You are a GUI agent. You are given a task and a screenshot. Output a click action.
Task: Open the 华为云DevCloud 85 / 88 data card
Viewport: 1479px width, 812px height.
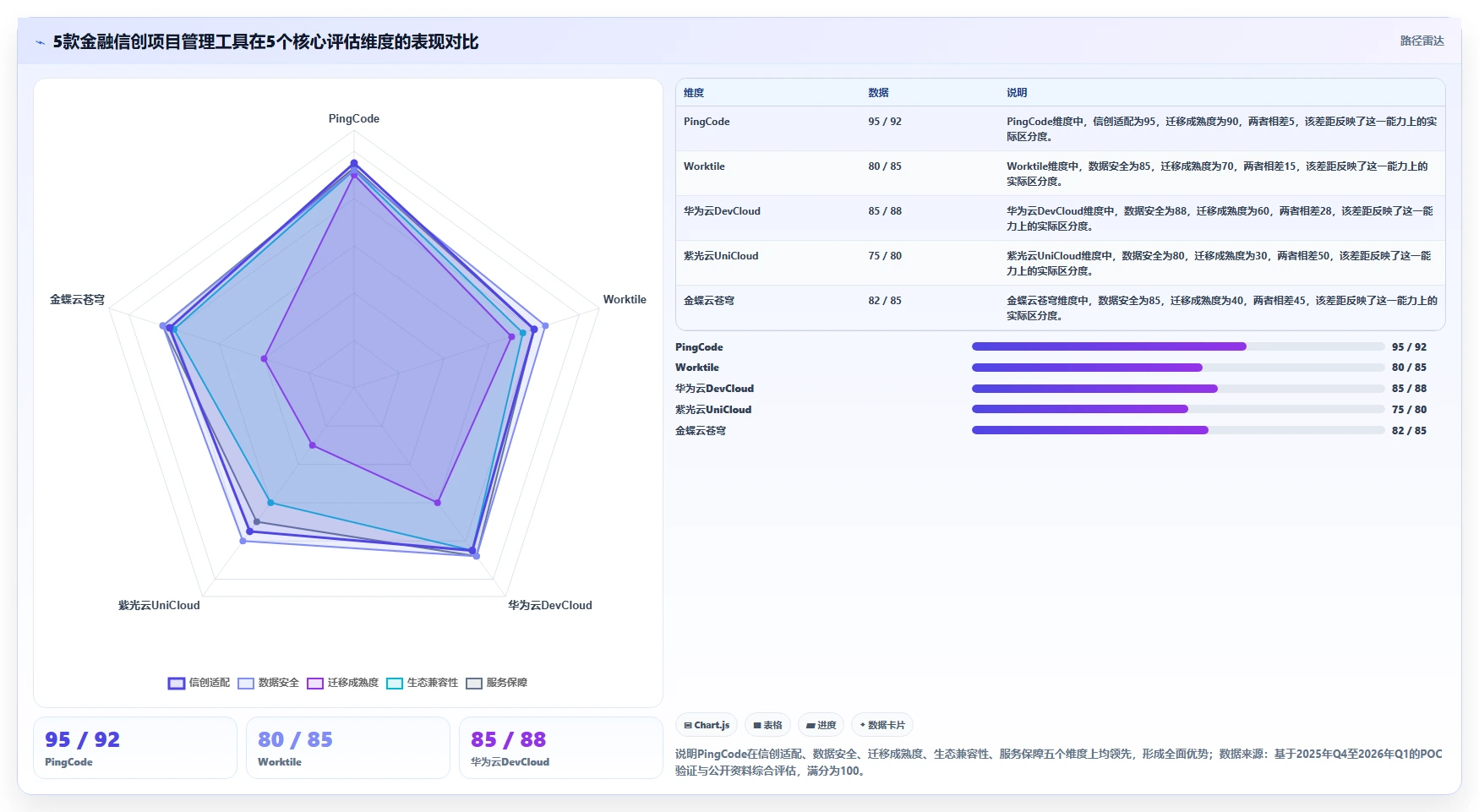click(561, 748)
